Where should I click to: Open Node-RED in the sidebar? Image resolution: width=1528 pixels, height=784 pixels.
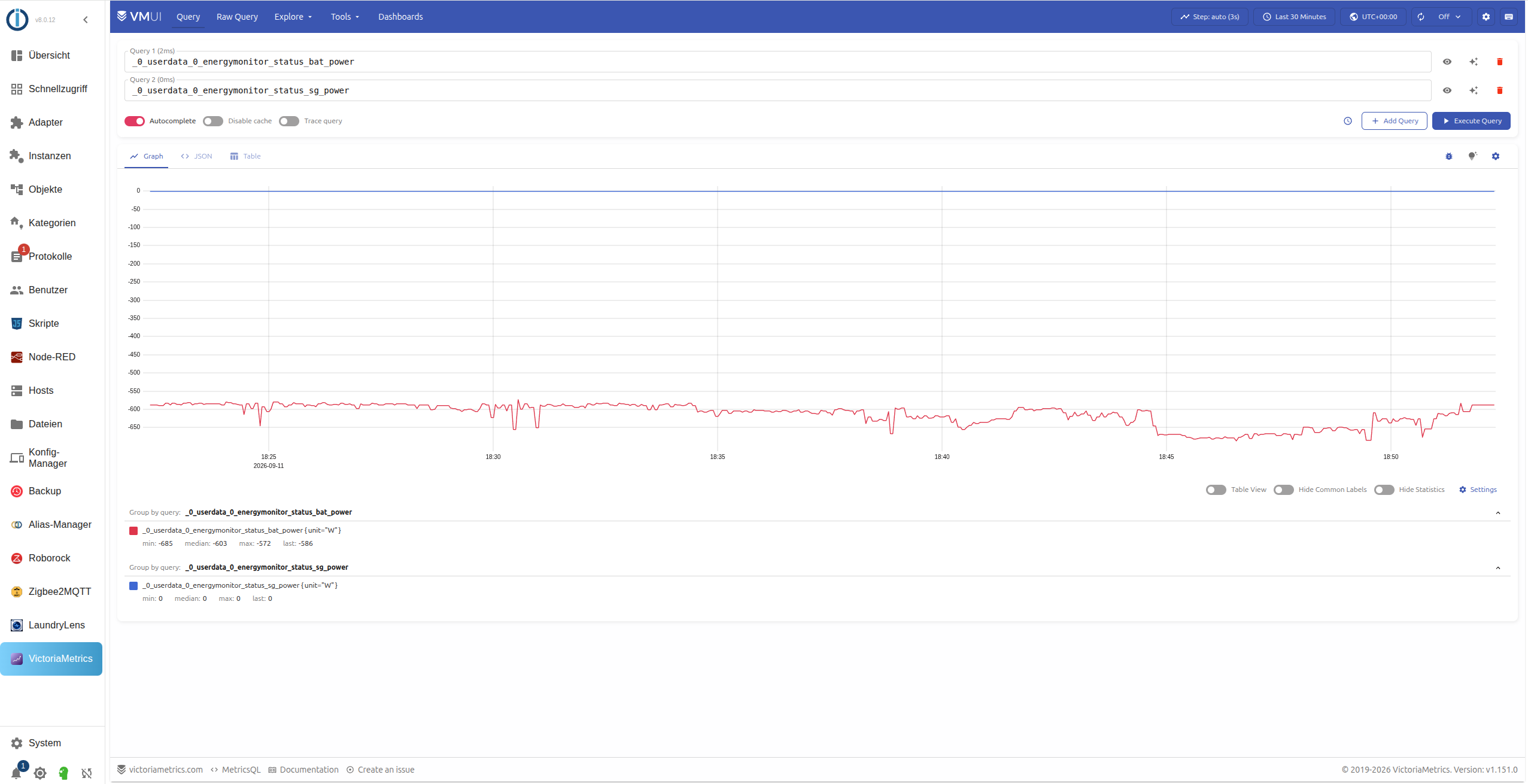[51, 357]
